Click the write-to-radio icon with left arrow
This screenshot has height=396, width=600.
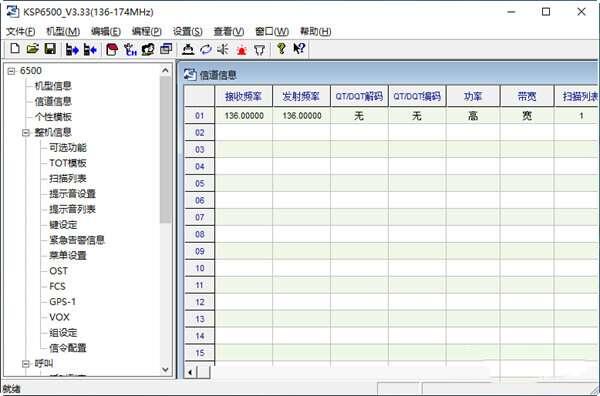(90, 49)
